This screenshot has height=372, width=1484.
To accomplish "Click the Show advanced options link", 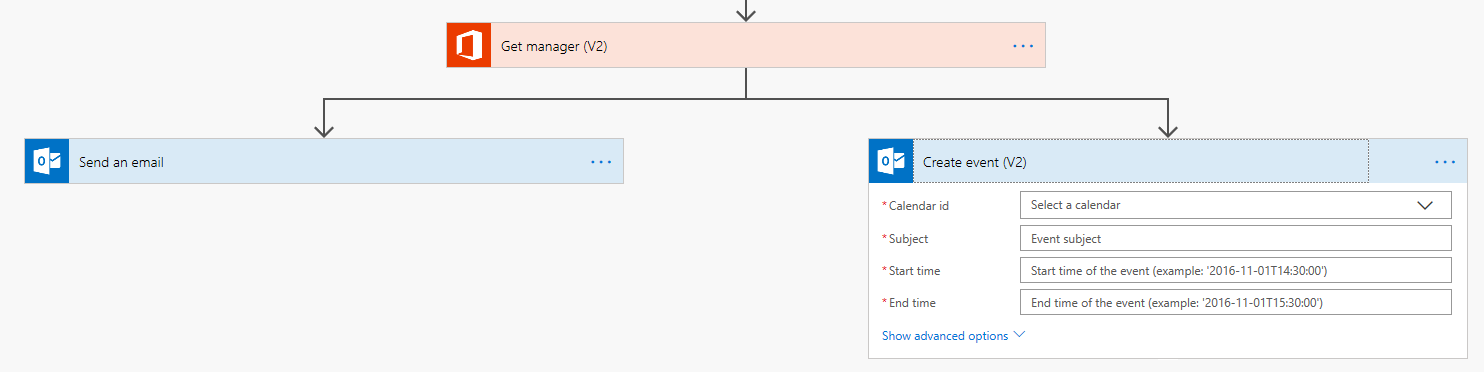I will coord(945,336).
